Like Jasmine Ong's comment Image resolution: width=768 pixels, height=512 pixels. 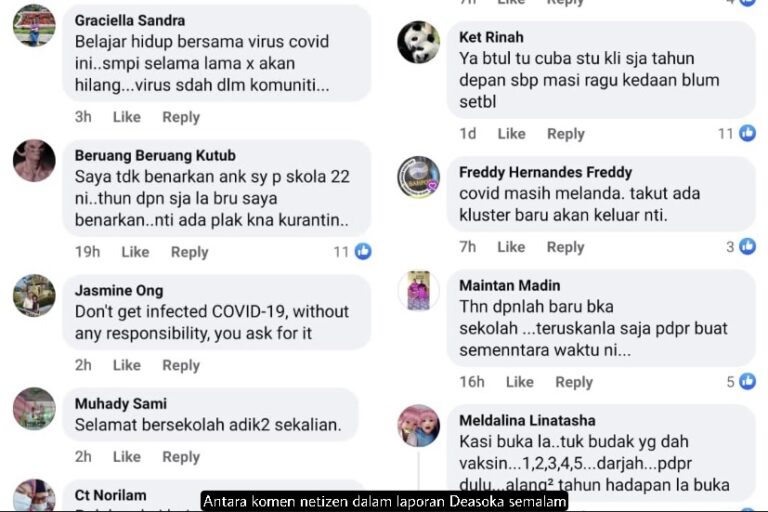tap(127, 365)
